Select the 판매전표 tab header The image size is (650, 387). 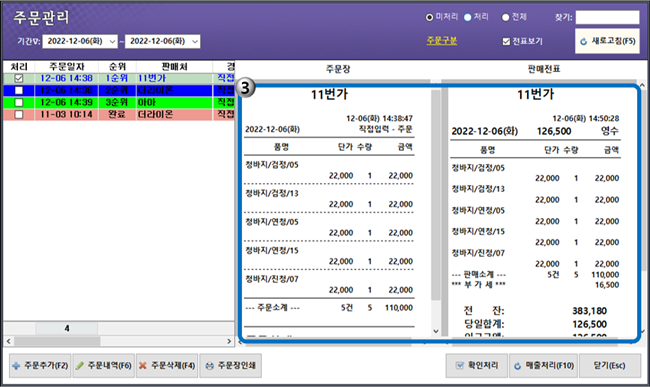pyautogui.click(x=544, y=69)
